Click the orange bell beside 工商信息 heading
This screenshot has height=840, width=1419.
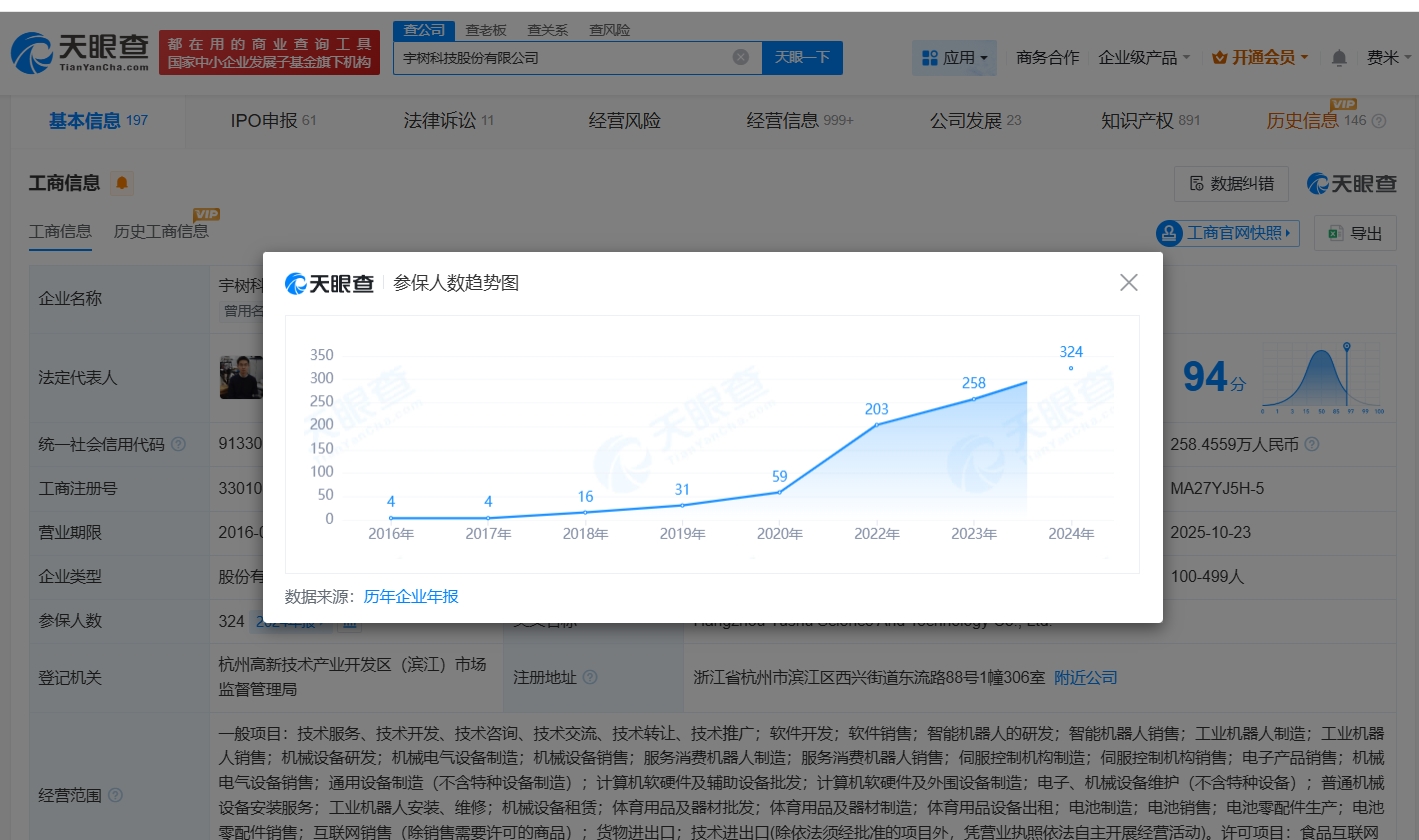[122, 183]
